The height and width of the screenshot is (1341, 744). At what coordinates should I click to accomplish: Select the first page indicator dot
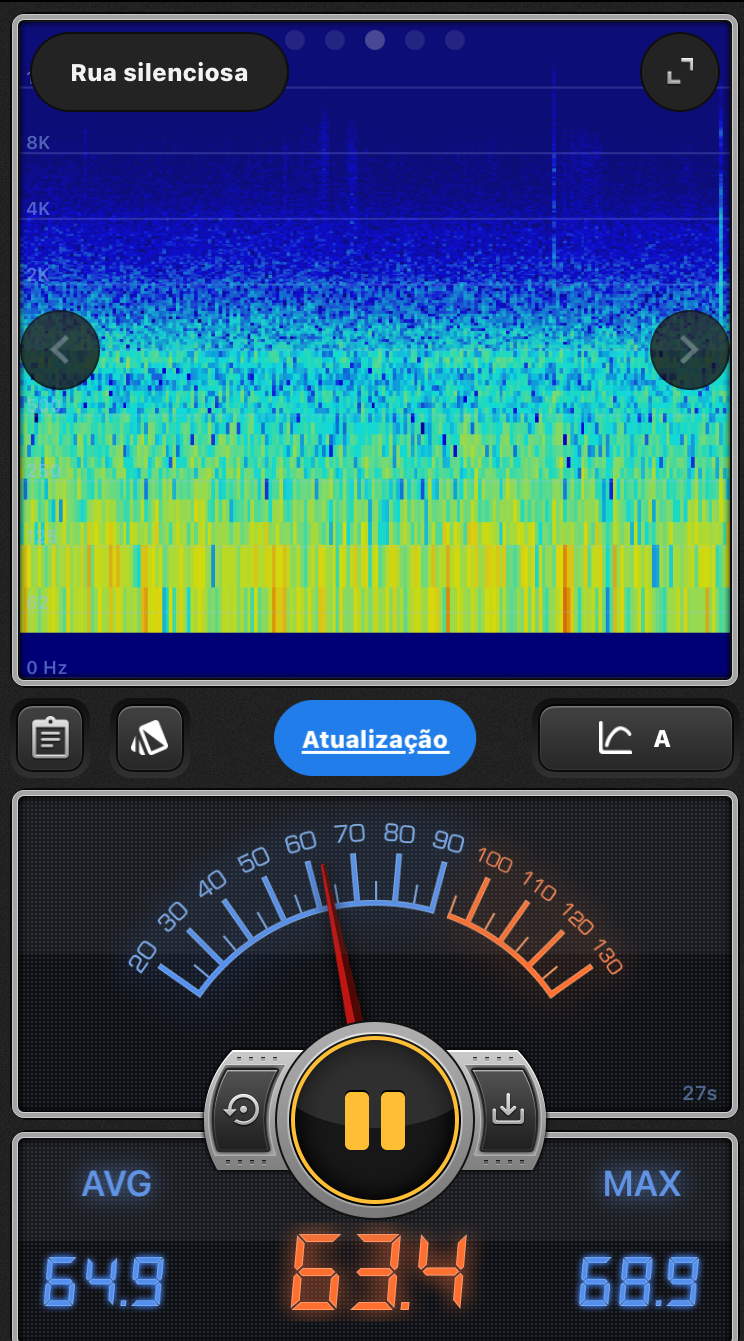pyautogui.click(x=295, y=40)
